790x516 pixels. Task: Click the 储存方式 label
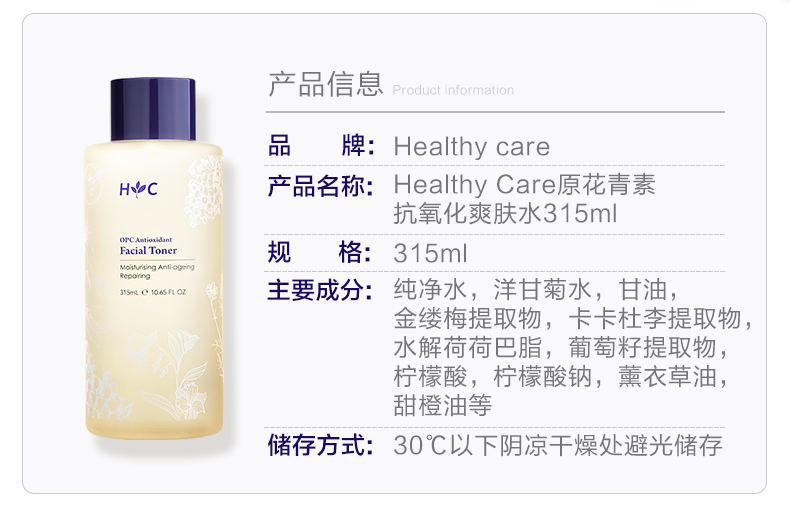pyautogui.click(x=320, y=445)
